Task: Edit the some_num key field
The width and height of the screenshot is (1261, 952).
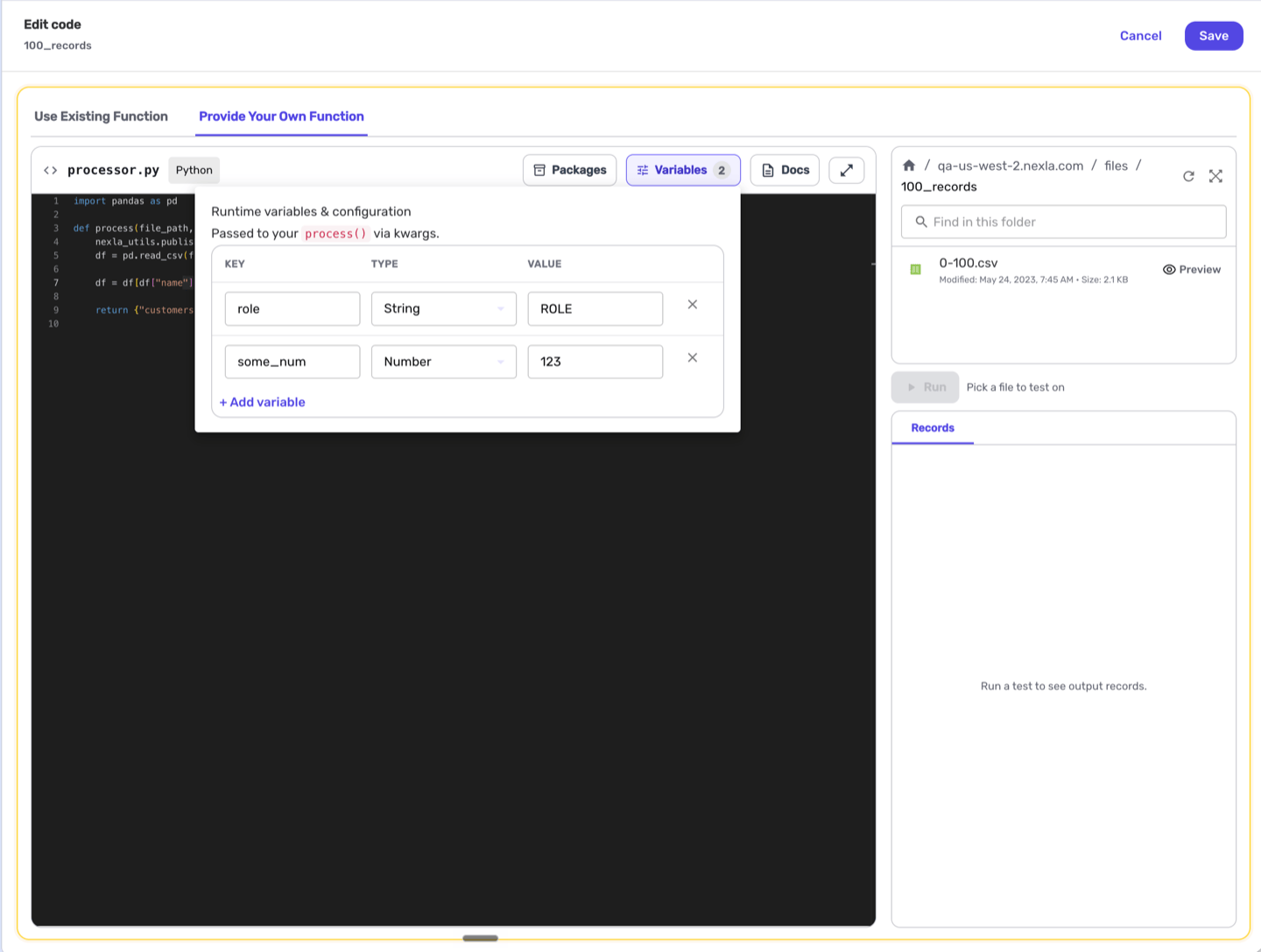Action: [292, 362]
